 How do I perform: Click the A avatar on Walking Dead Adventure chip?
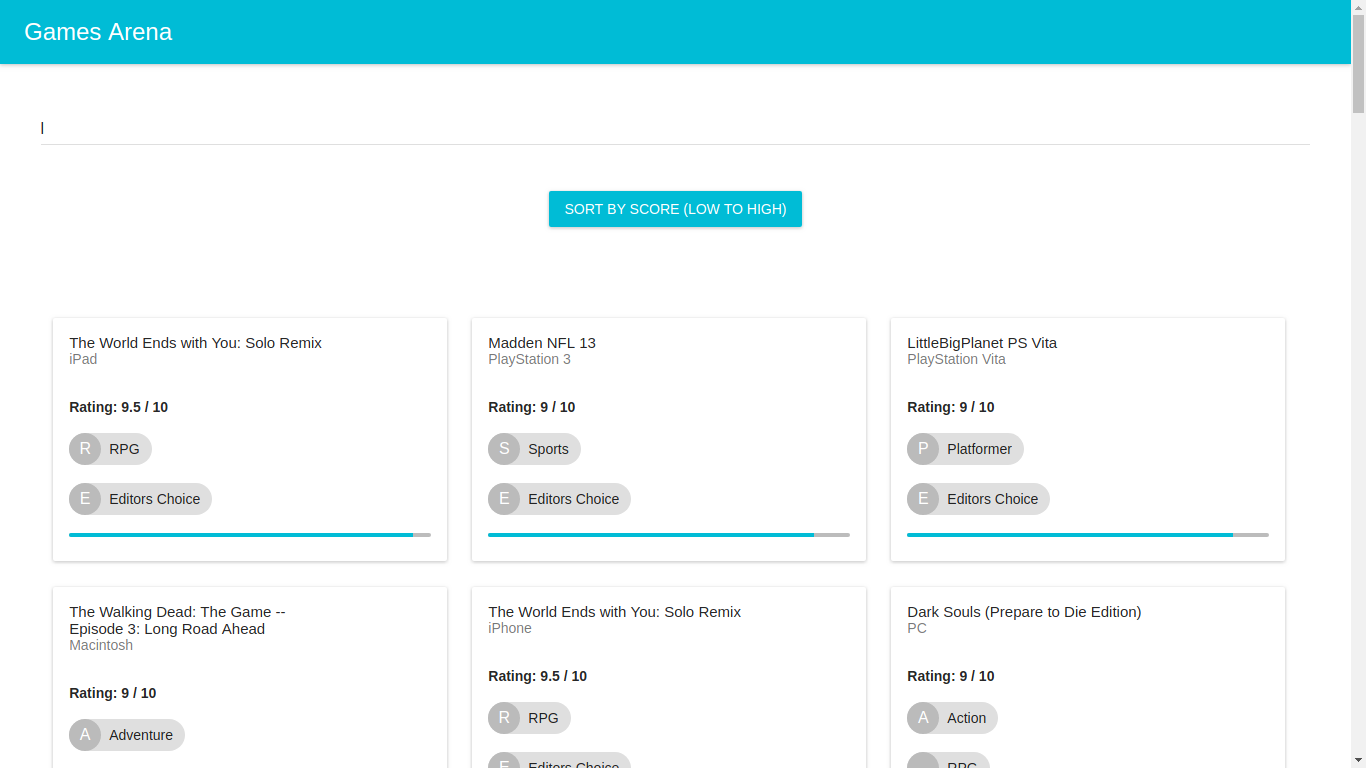(x=85, y=735)
